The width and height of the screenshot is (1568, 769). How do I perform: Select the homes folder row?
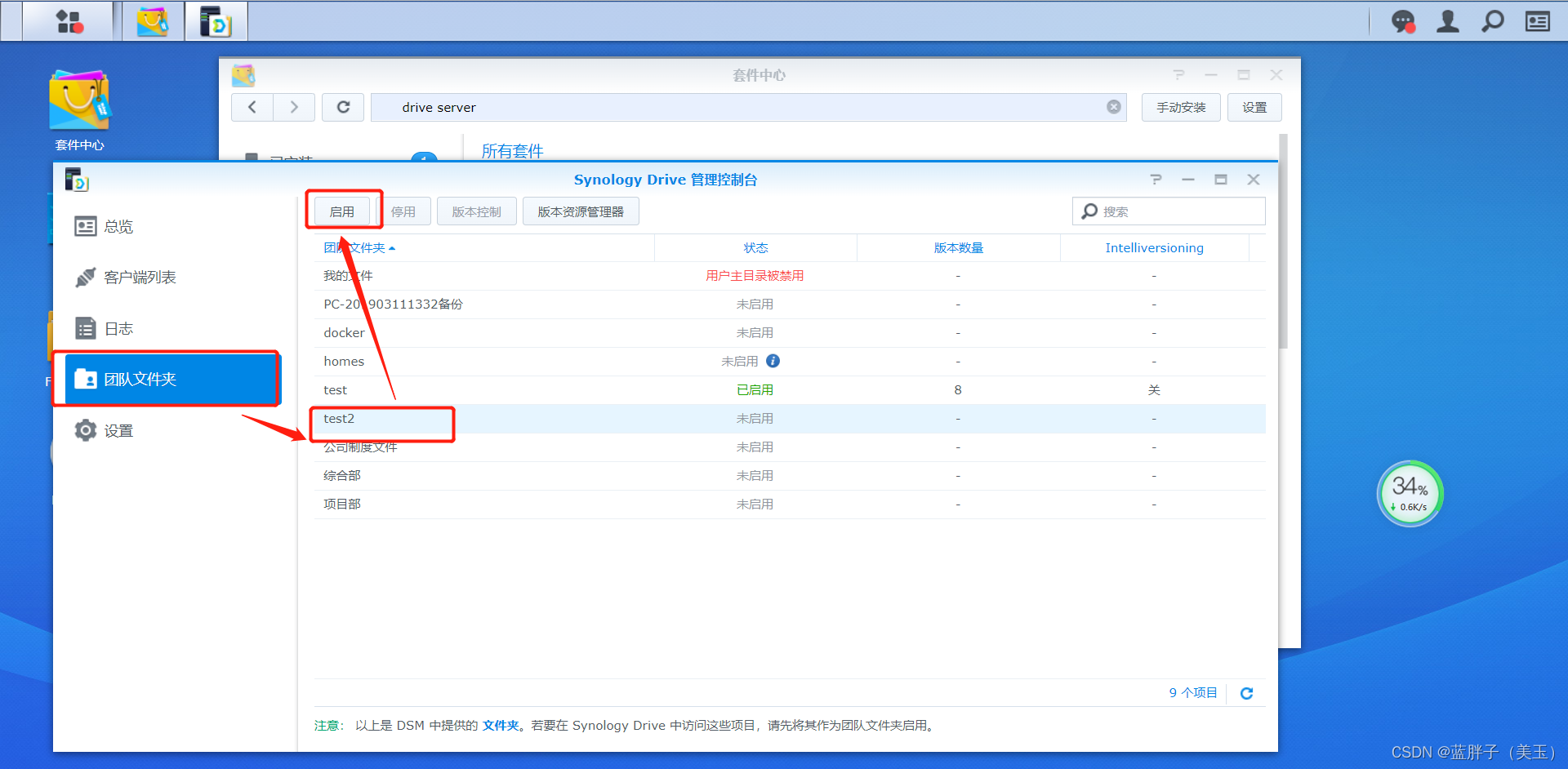pos(790,362)
